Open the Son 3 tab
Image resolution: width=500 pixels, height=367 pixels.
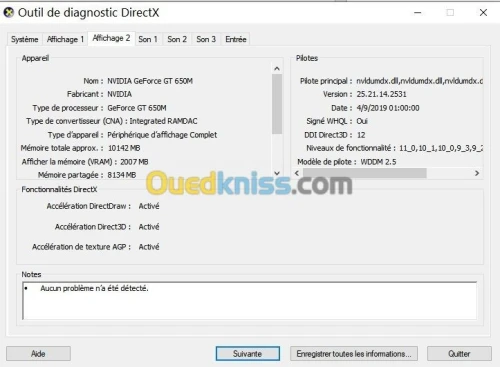coord(206,39)
